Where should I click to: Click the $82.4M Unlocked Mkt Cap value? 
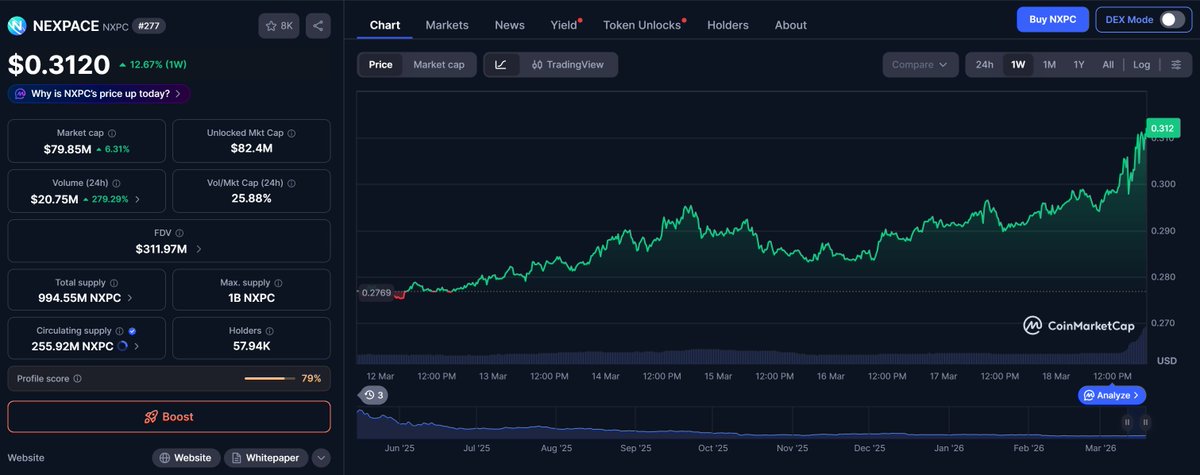tap(252, 149)
